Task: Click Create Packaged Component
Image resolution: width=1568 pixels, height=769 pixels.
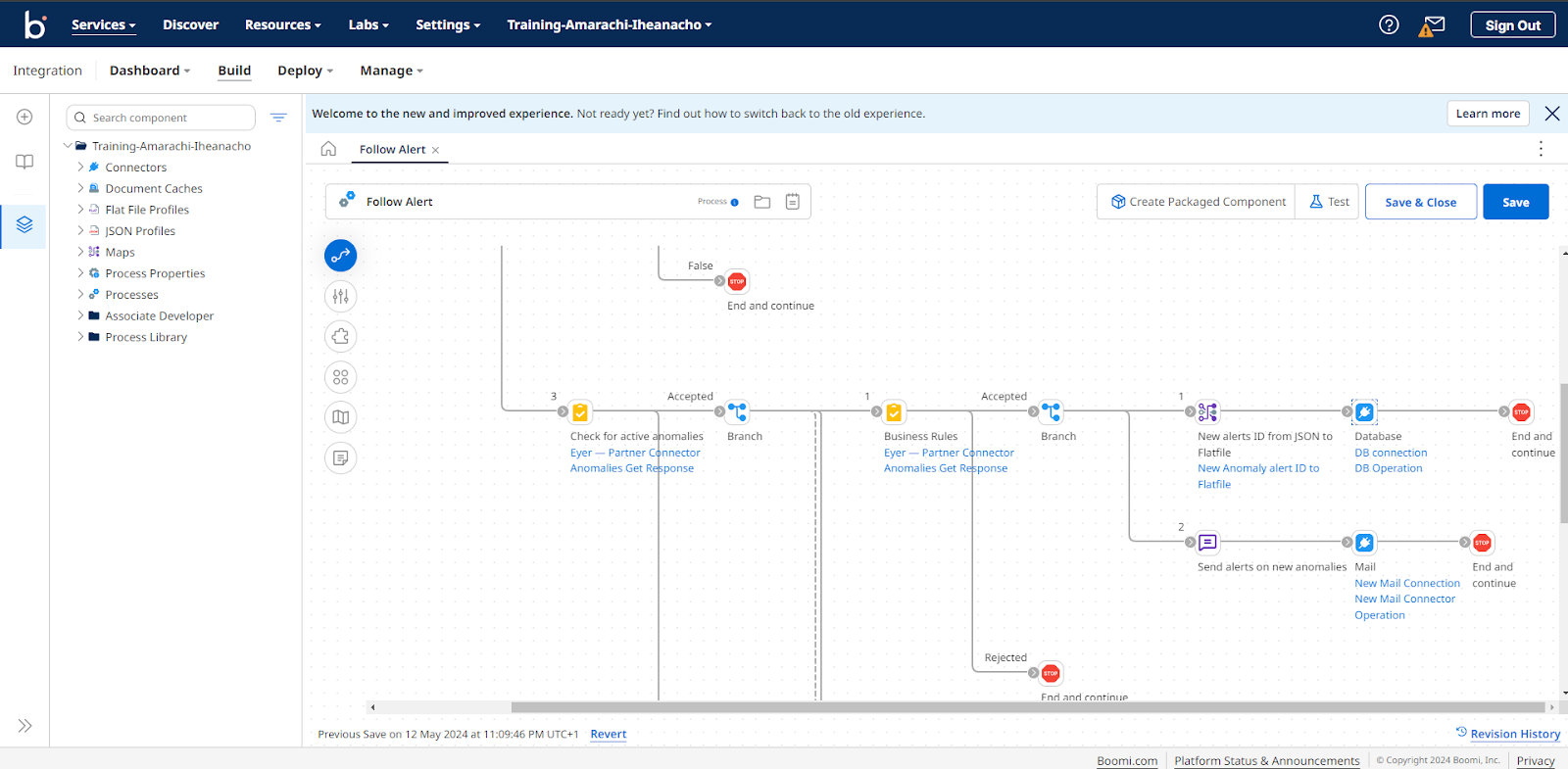Action: pyautogui.click(x=1198, y=202)
